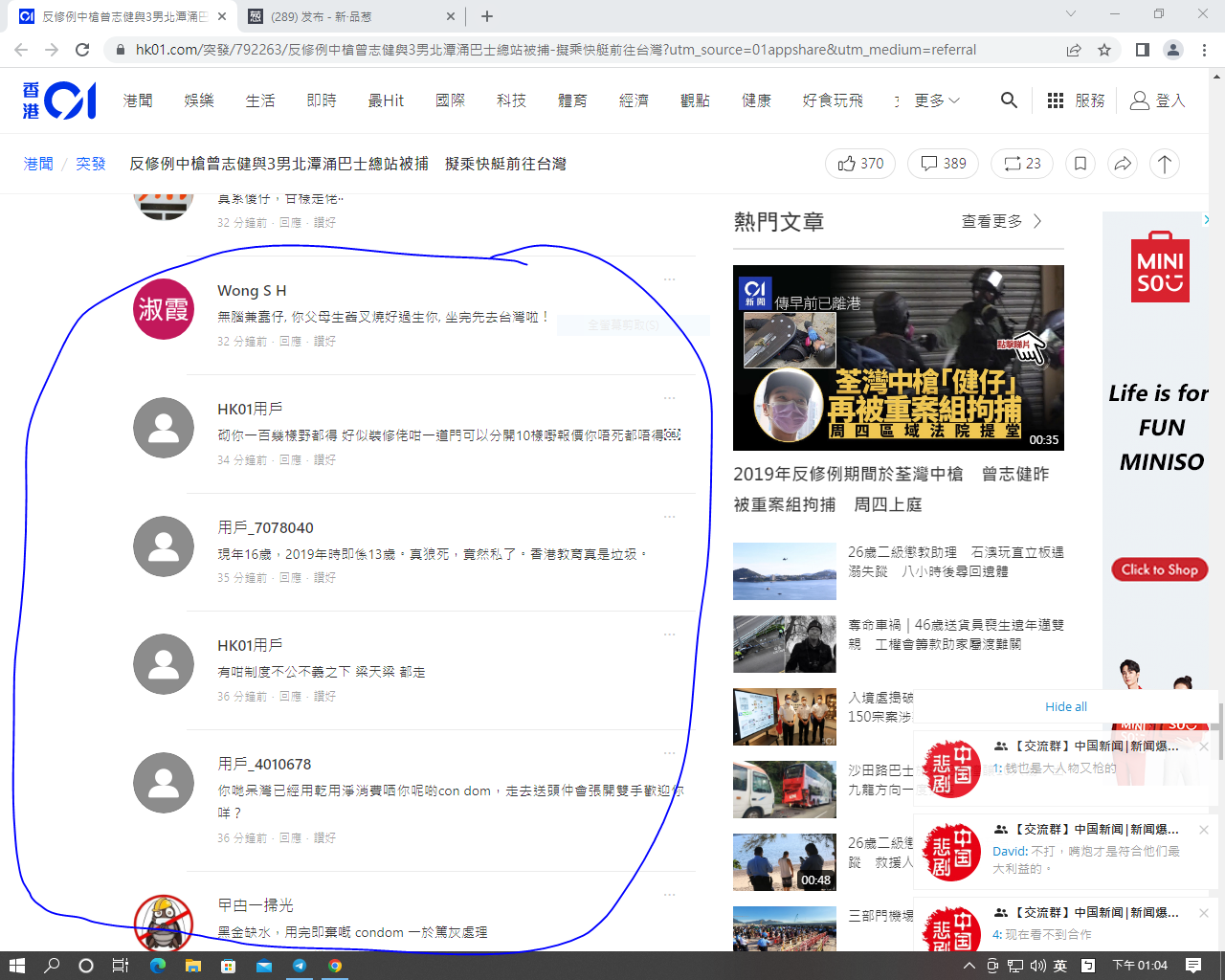Open the 科技 section
1225x980 pixels.
pyautogui.click(x=511, y=100)
